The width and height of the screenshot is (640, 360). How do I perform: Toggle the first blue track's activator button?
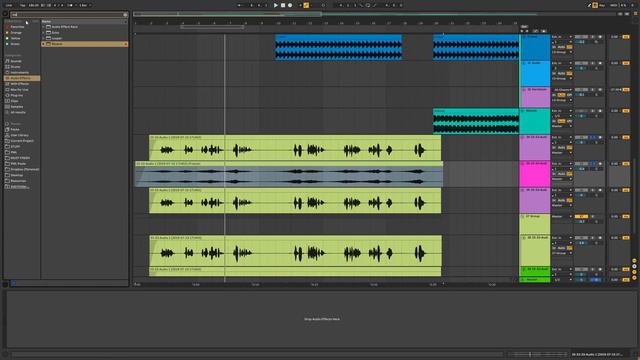pos(581,37)
